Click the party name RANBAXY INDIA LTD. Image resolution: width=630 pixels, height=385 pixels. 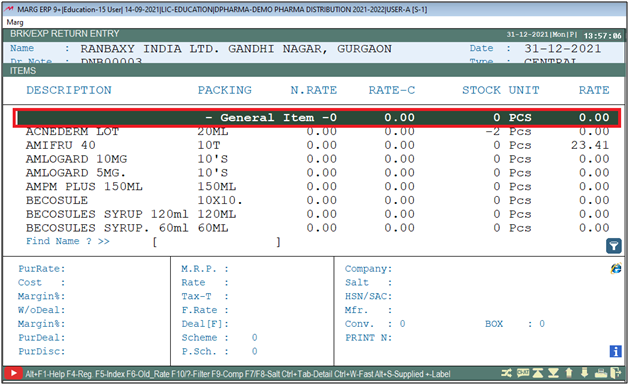(150, 49)
